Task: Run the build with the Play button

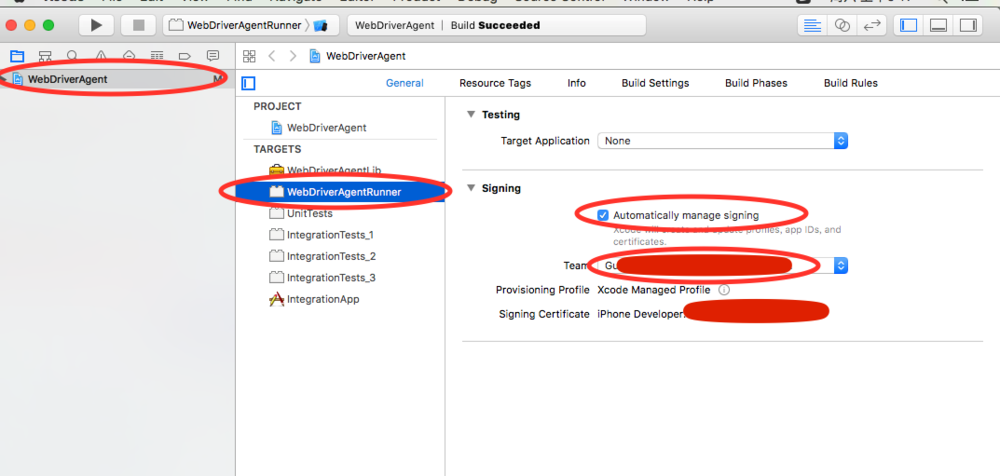Action: 96,26
